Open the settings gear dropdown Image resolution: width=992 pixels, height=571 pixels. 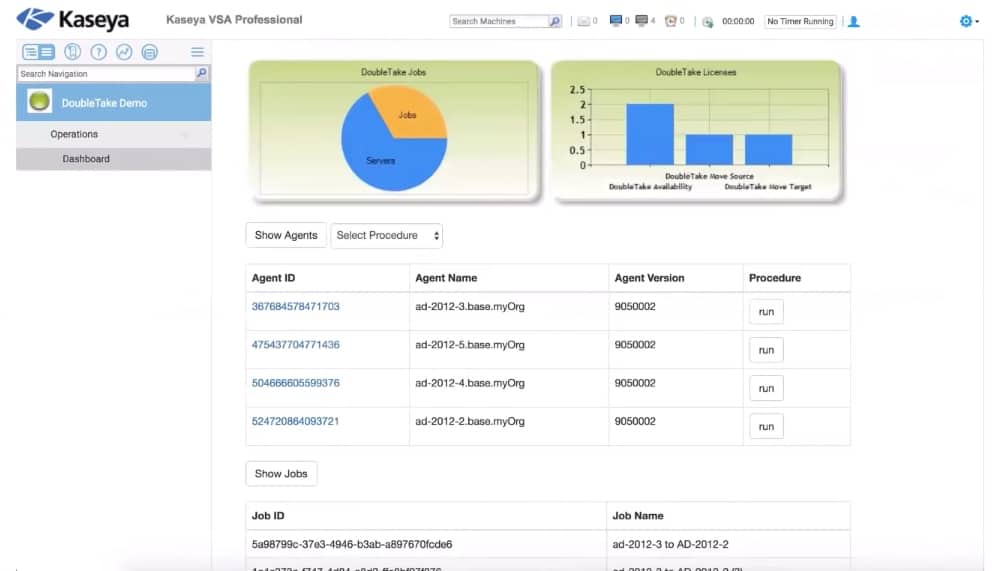(x=967, y=21)
